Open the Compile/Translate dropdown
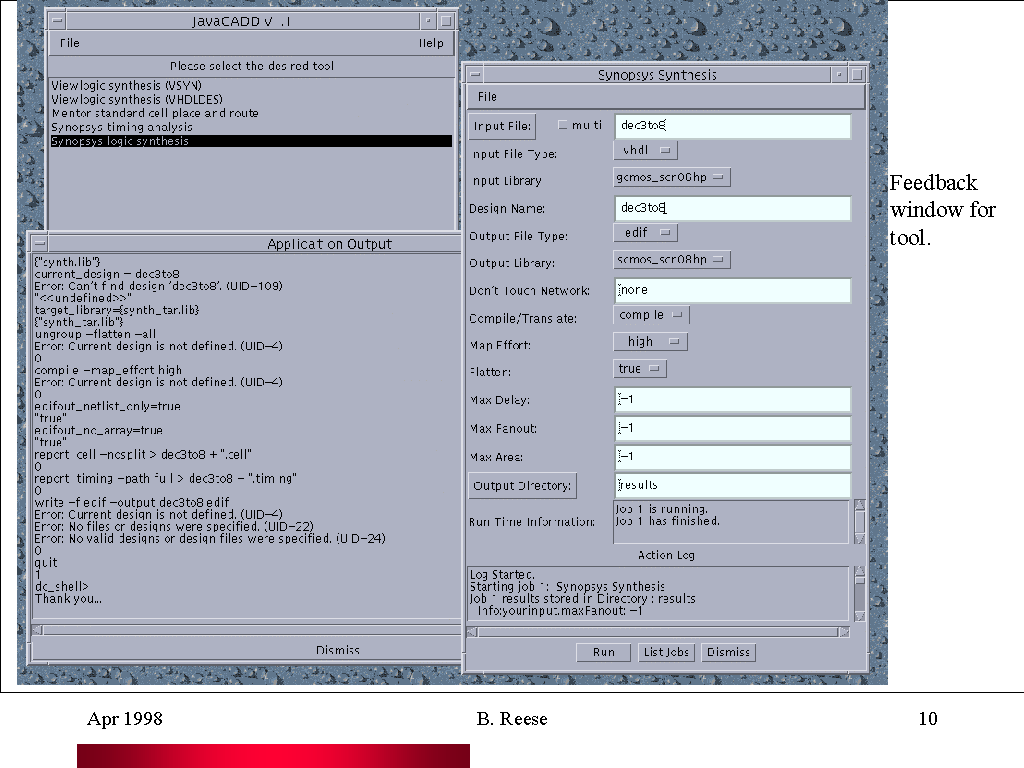This screenshot has height=768, width=1024. (x=651, y=314)
